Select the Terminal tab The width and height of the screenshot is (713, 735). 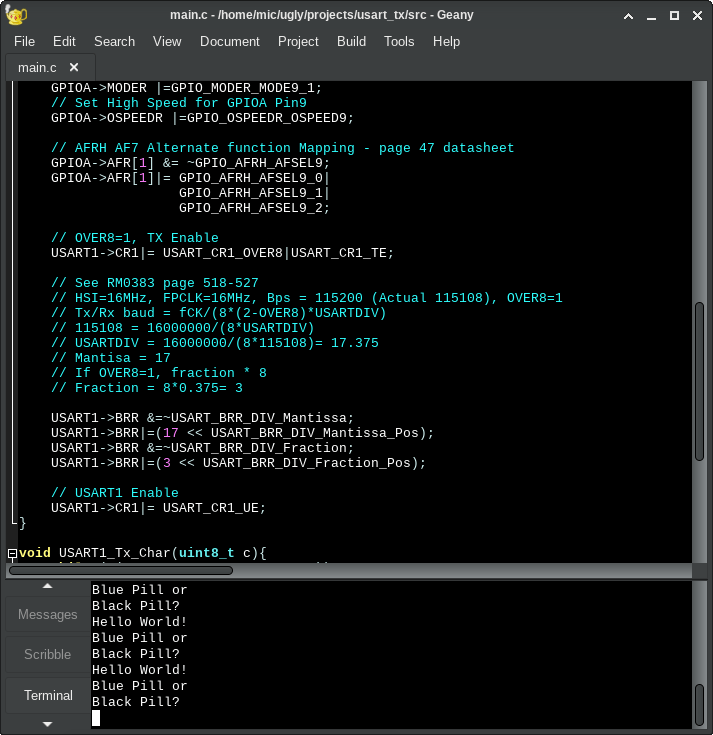pyautogui.click(x=48, y=695)
